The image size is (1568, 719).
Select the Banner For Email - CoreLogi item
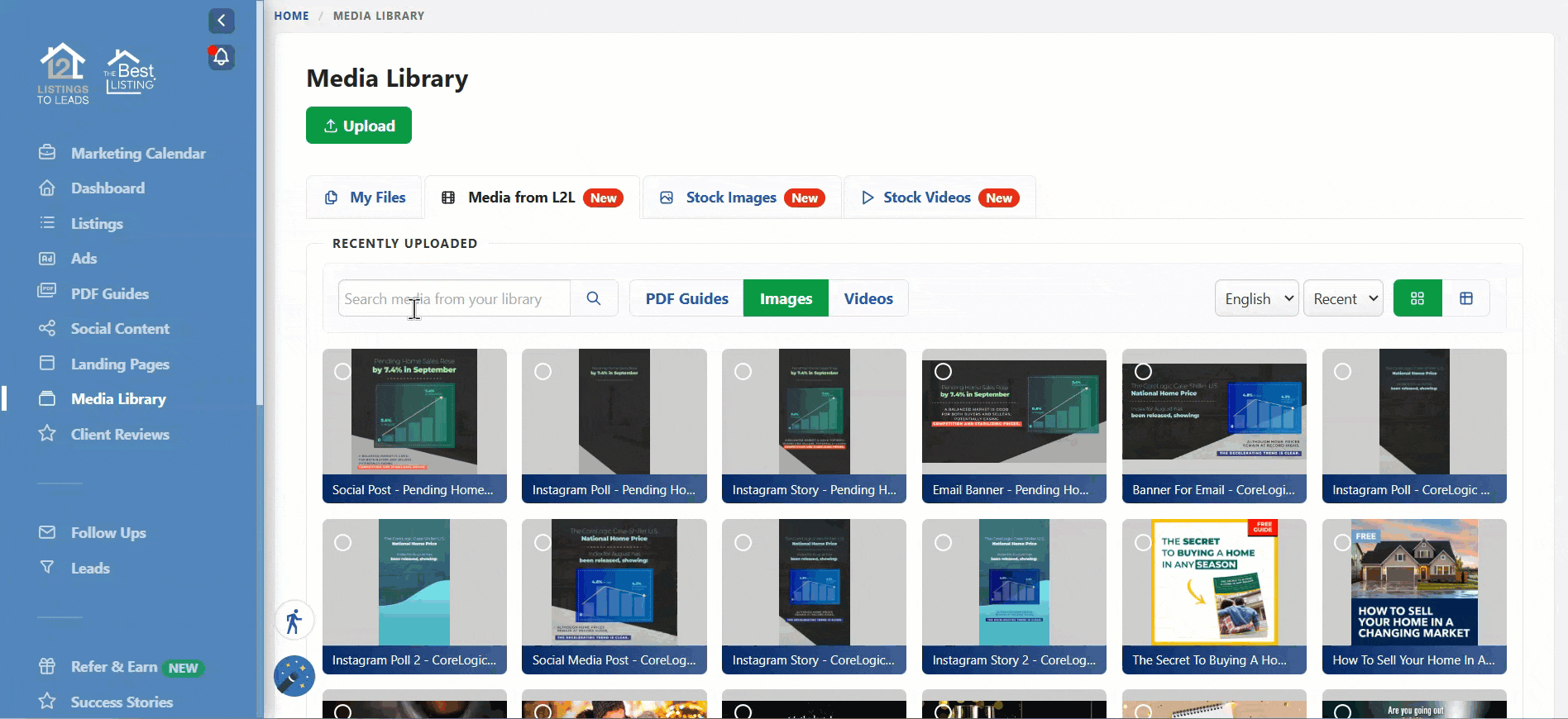click(x=1143, y=372)
